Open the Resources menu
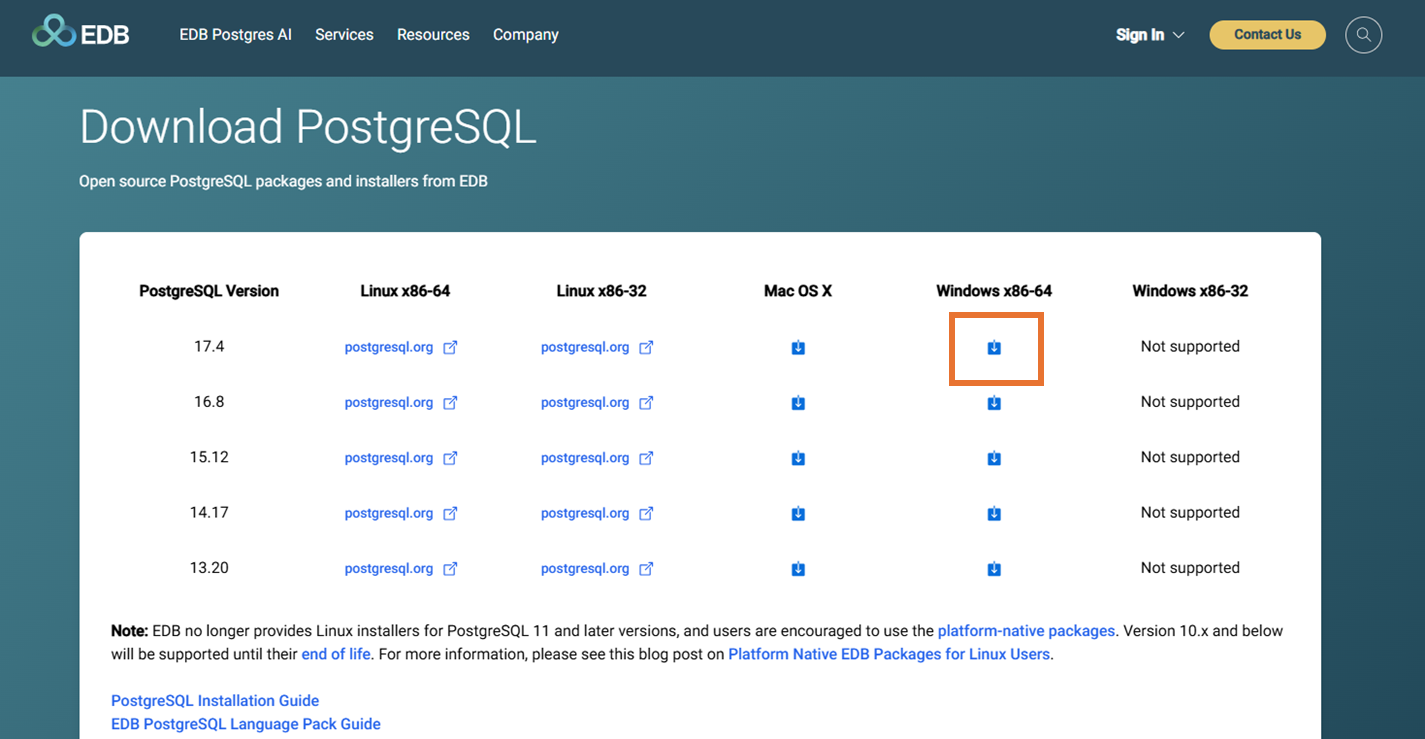The height and width of the screenshot is (739, 1425). pyautogui.click(x=433, y=34)
